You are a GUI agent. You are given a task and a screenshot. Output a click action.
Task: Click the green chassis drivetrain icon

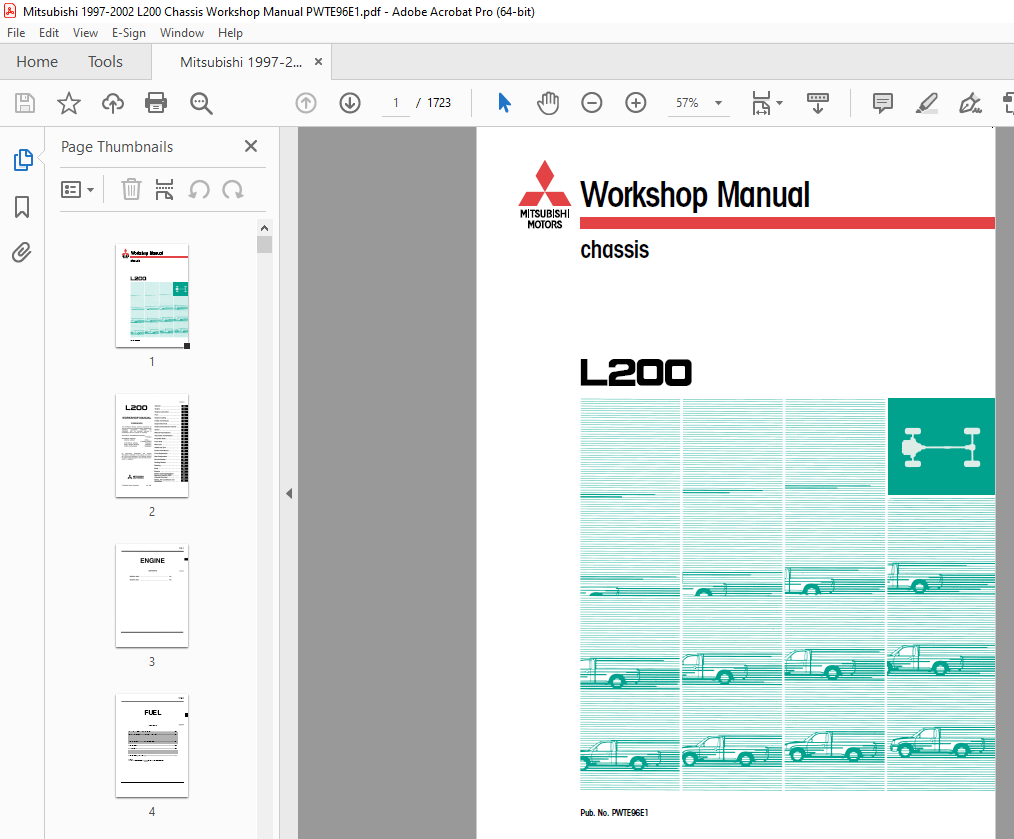pos(941,446)
